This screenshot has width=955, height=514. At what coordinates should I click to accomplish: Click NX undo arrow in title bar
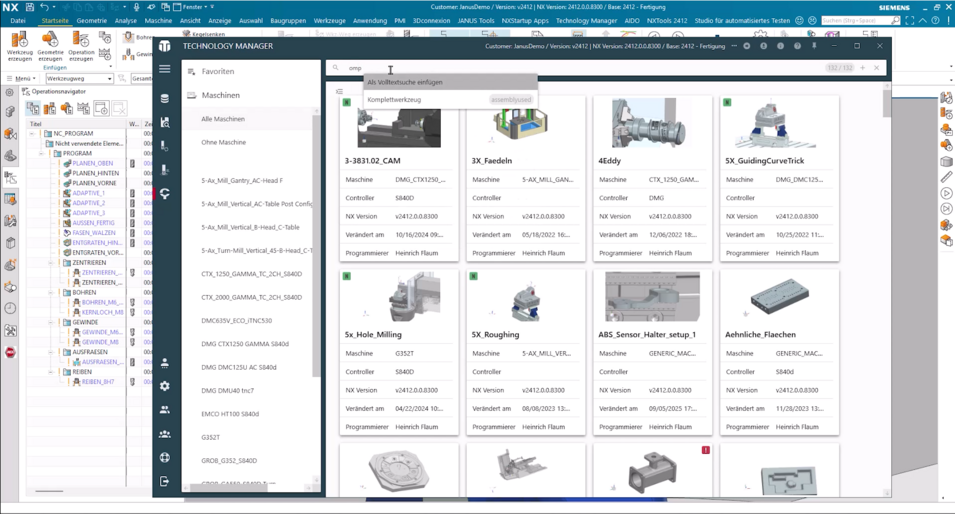[x=44, y=7]
